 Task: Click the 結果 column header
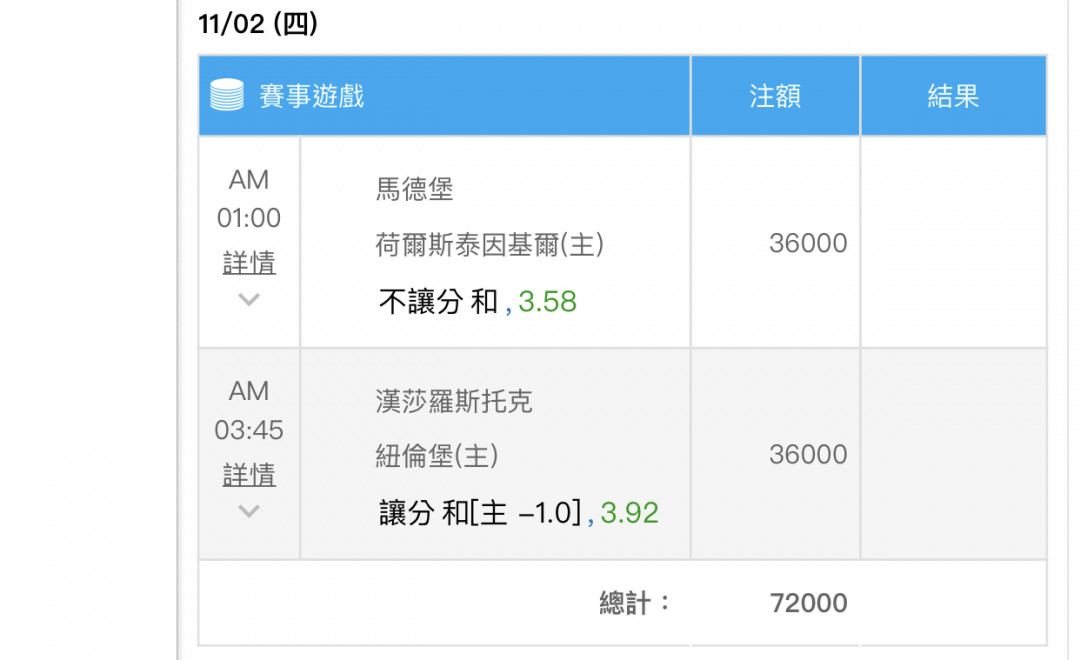click(953, 96)
